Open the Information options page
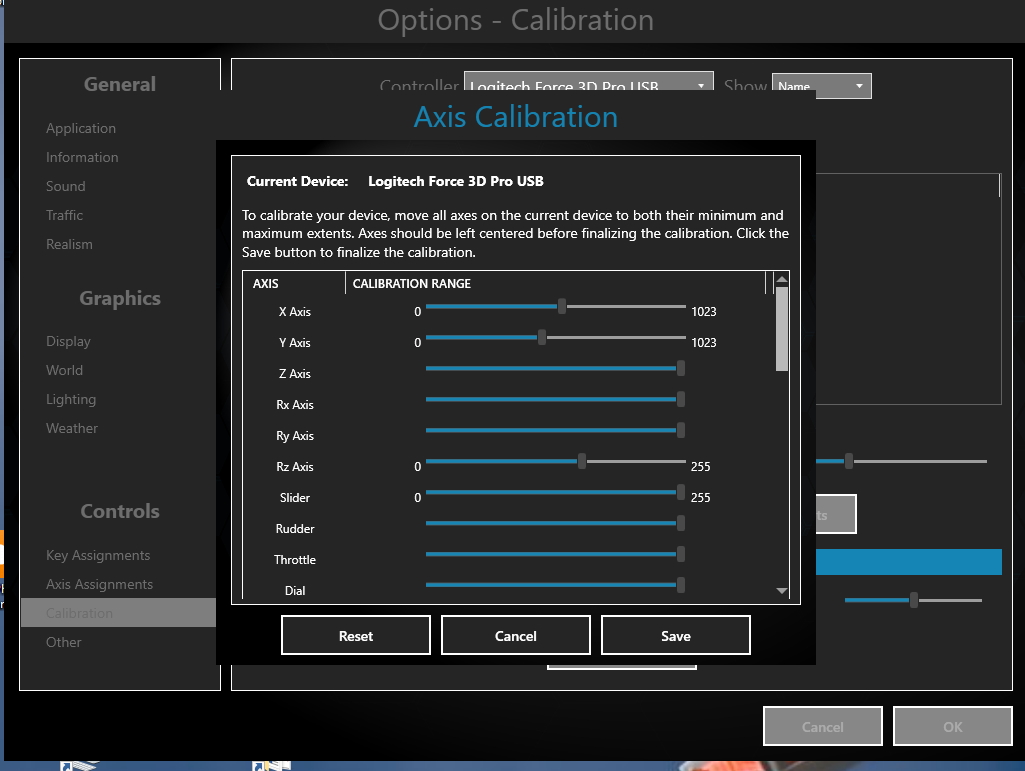 tap(82, 157)
